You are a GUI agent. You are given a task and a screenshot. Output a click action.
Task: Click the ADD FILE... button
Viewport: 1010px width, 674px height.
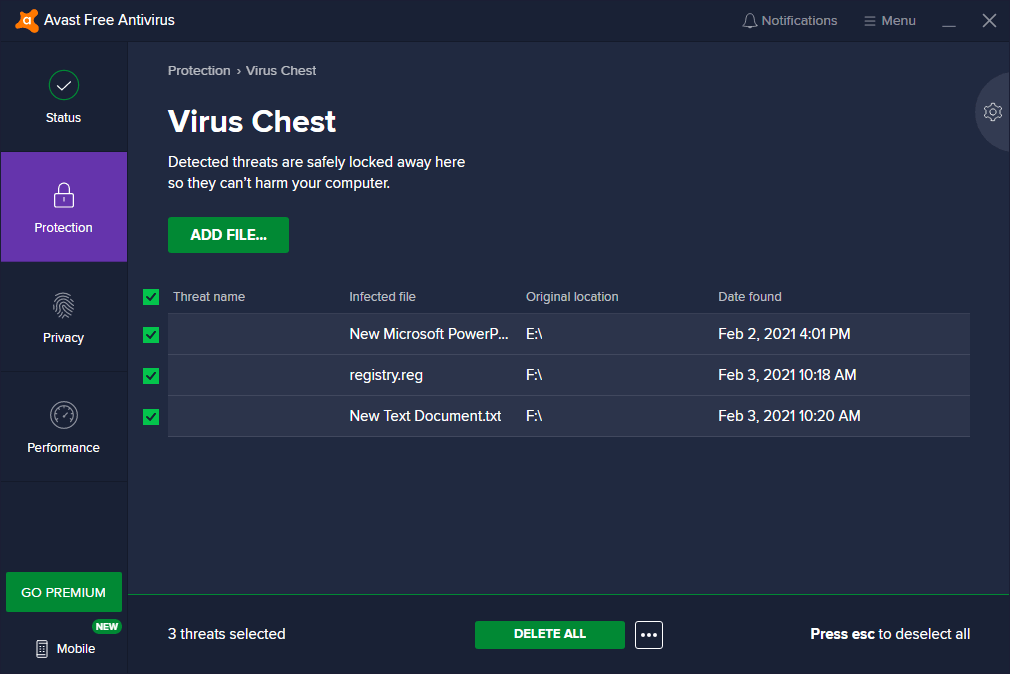(228, 235)
